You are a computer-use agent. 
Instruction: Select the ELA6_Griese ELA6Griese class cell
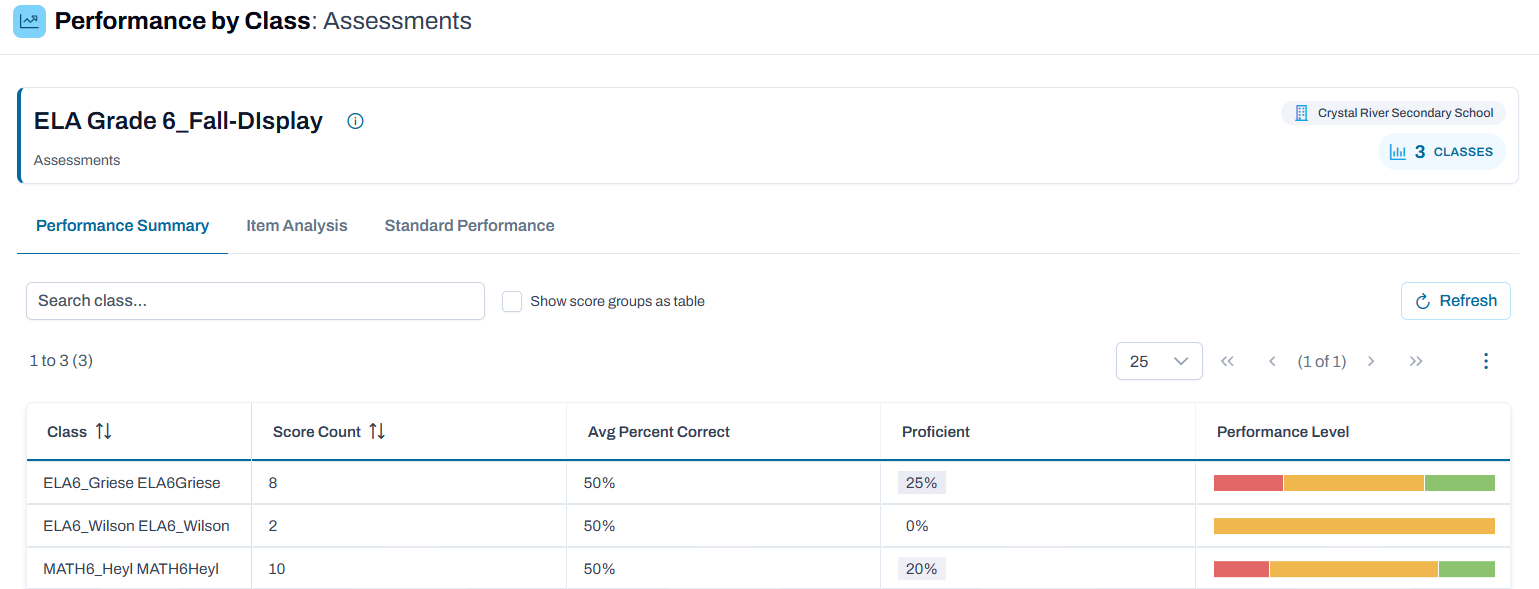pyautogui.click(x=139, y=483)
